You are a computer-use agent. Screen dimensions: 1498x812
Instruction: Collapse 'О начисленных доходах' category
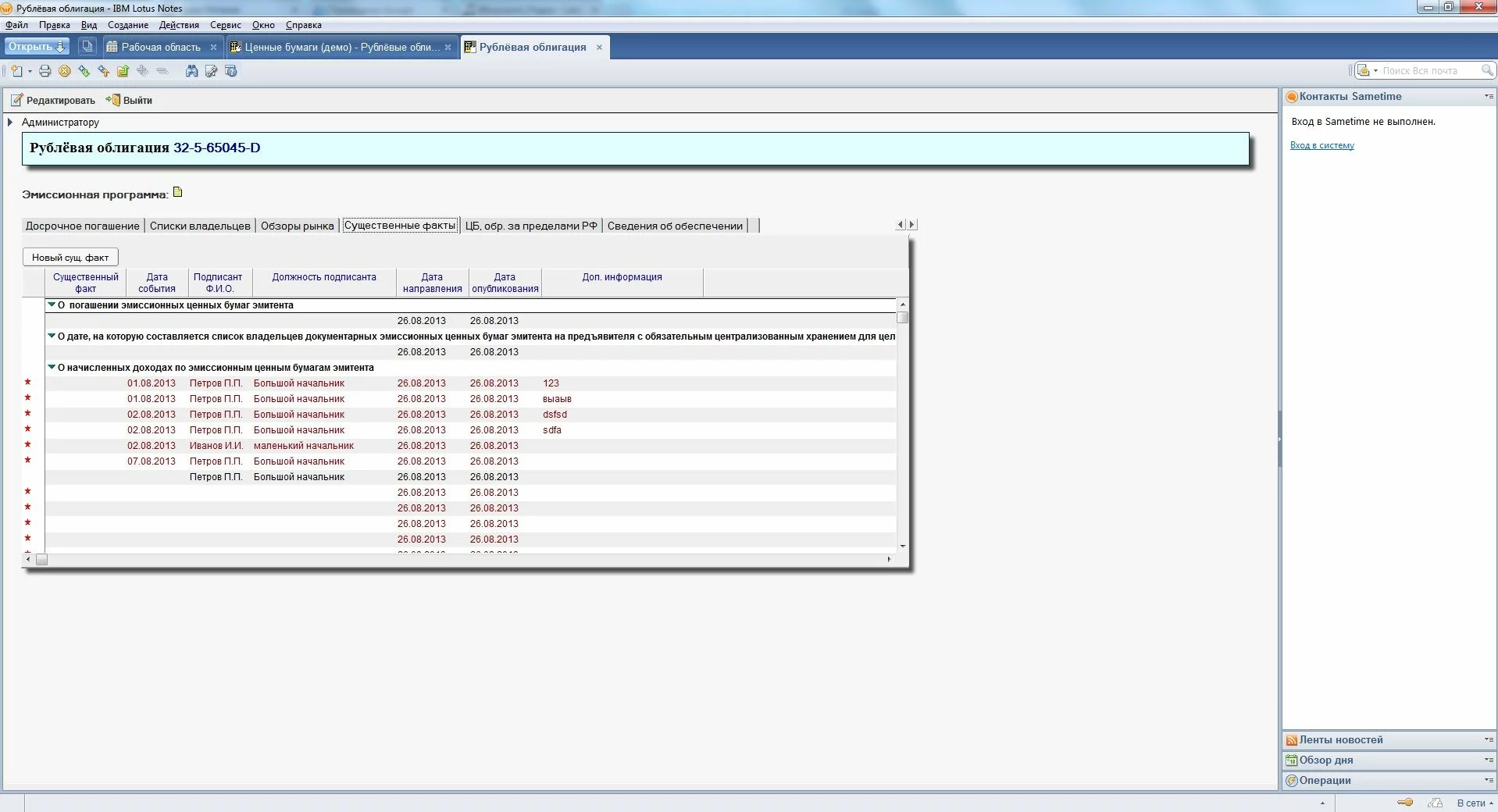(x=52, y=368)
